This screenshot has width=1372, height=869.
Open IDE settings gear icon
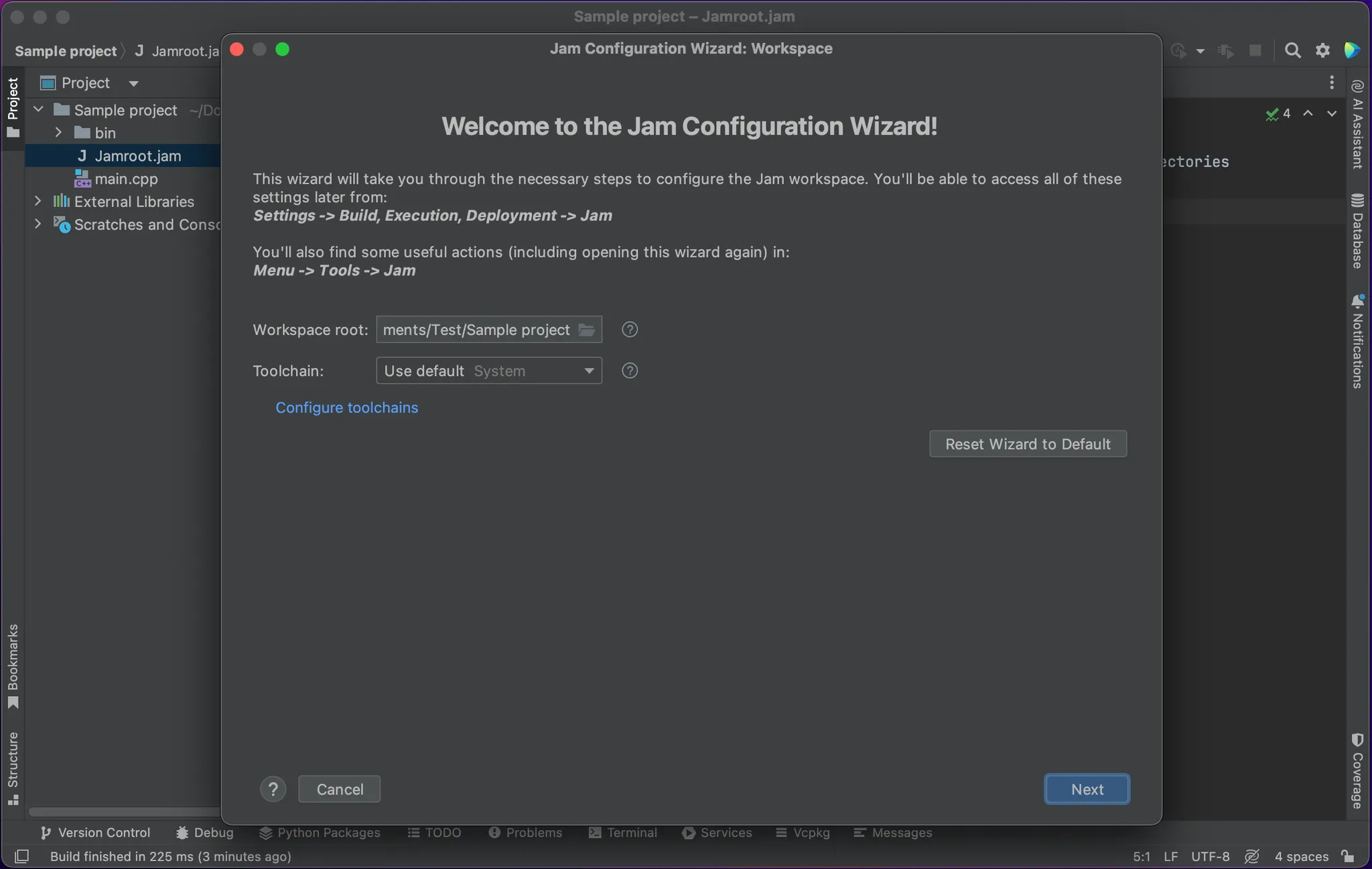pyautogui.click(x=1322, y=50)
